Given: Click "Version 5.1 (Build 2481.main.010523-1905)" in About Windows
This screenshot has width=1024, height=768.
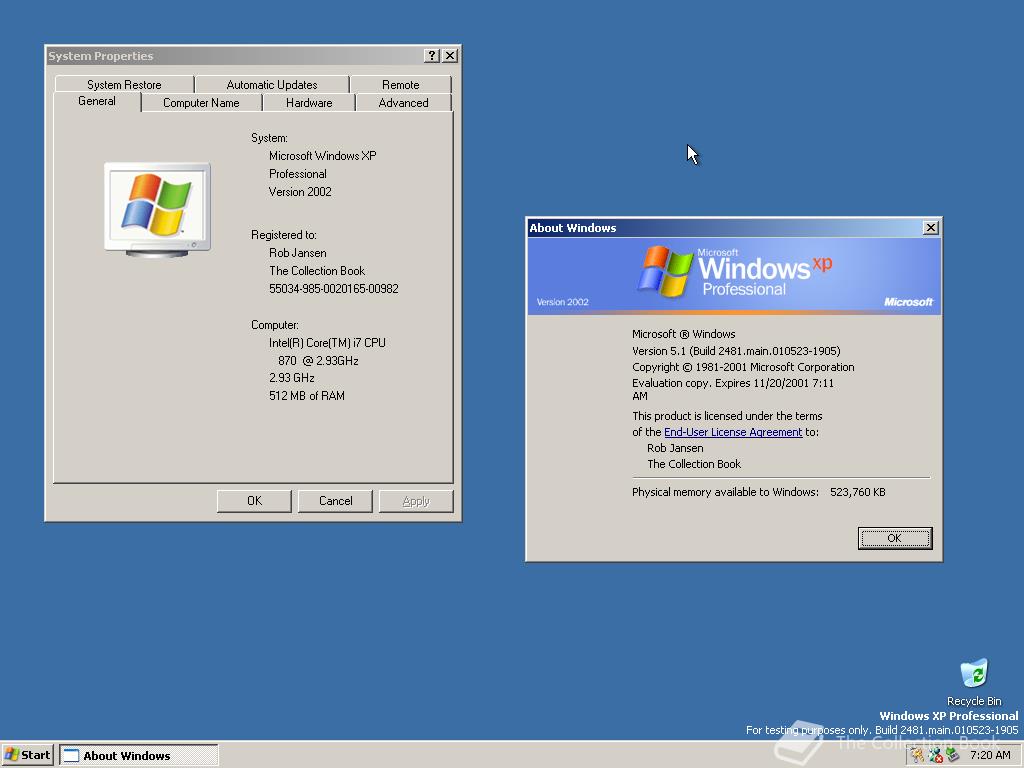Looking at the screenshot, I should coord(736,351).
